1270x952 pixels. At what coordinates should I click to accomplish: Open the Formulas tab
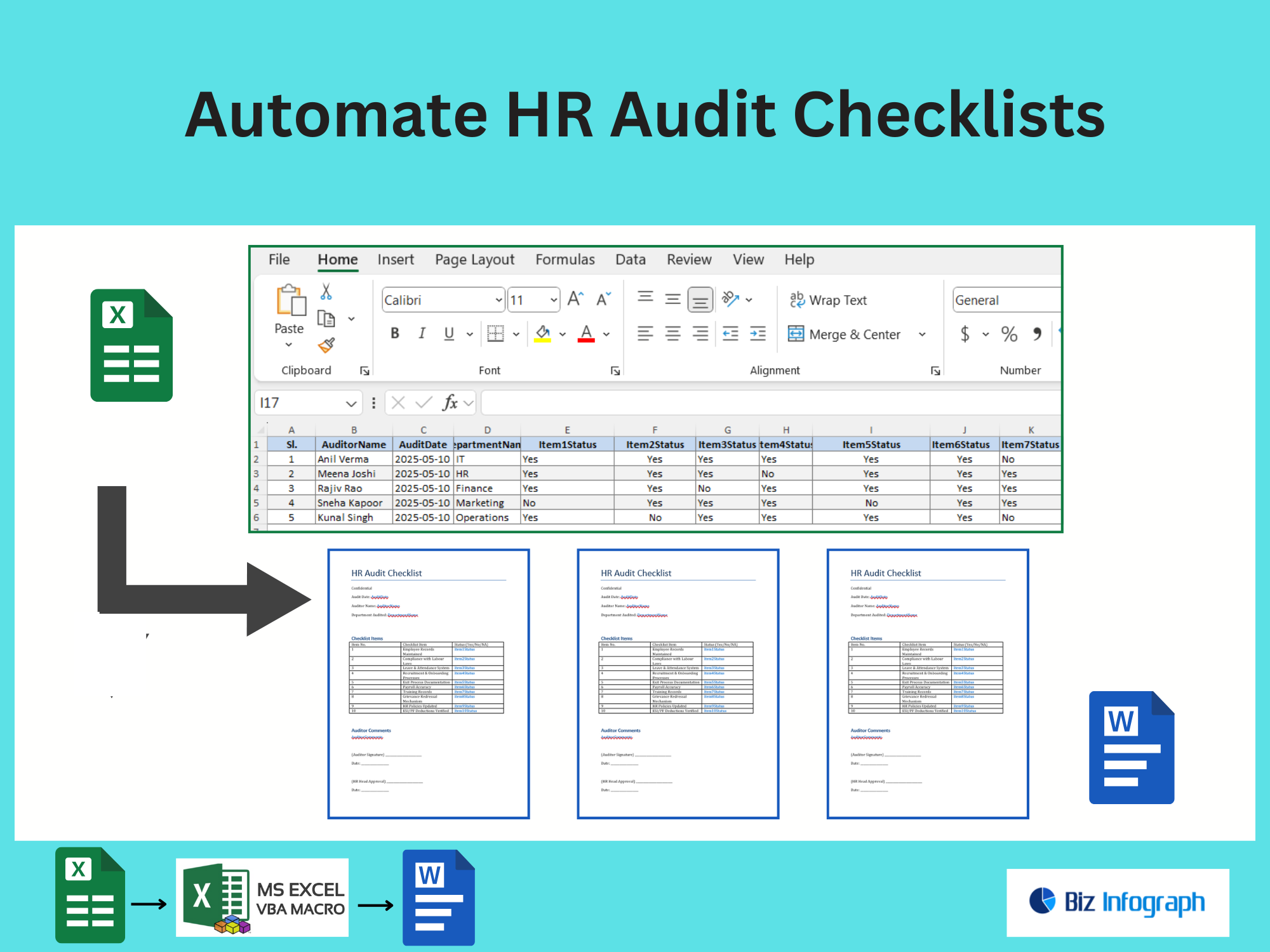(565, 260)
